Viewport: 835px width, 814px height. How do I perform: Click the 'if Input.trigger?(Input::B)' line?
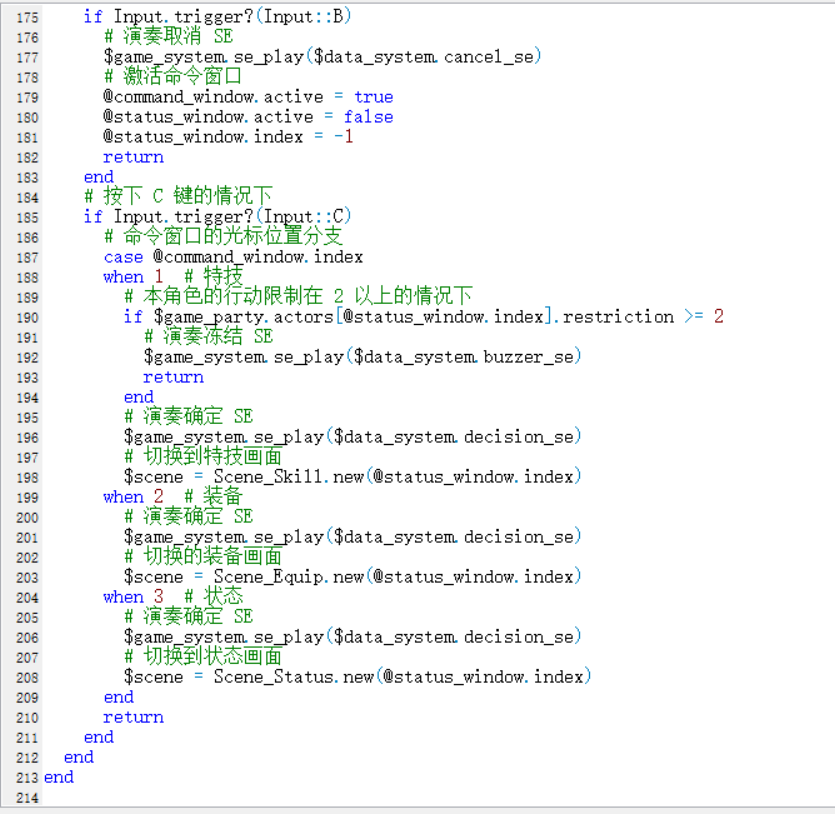coord(217,17)
